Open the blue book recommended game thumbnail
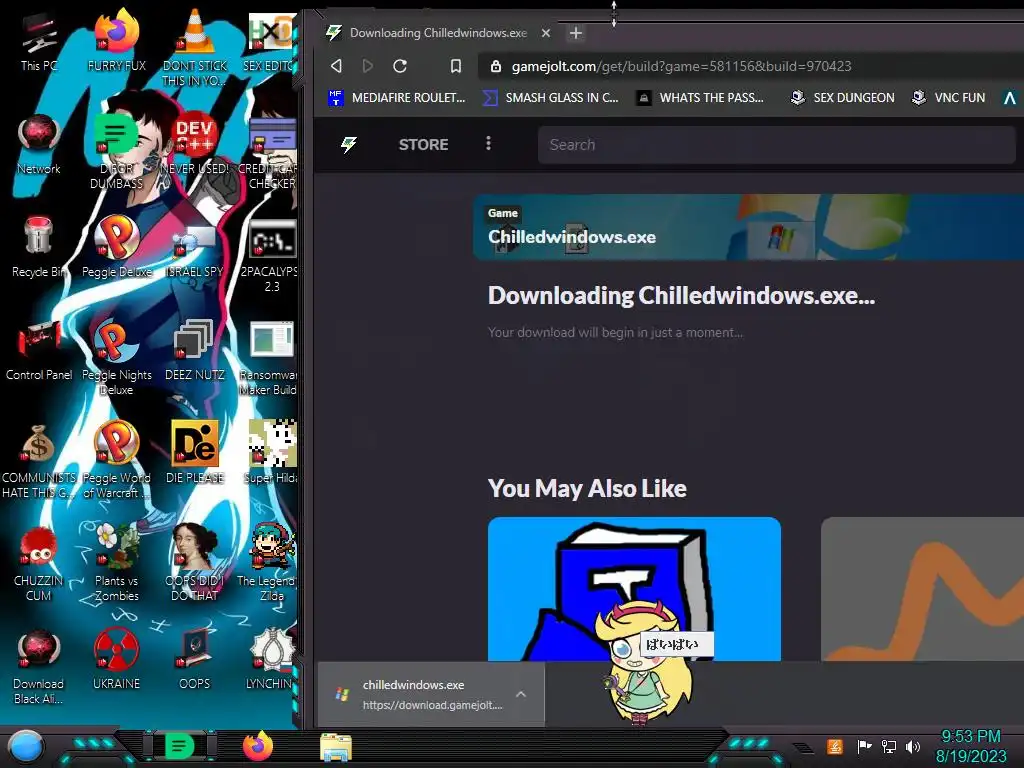This screenshot has width=1024, height=768. pyautogui.click(x=634, y=589)
